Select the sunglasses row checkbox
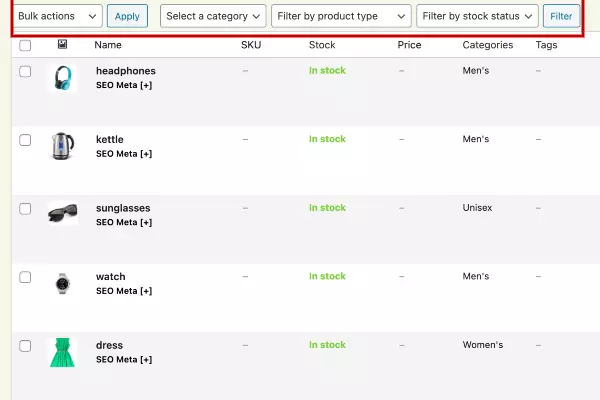 [25, 209]
